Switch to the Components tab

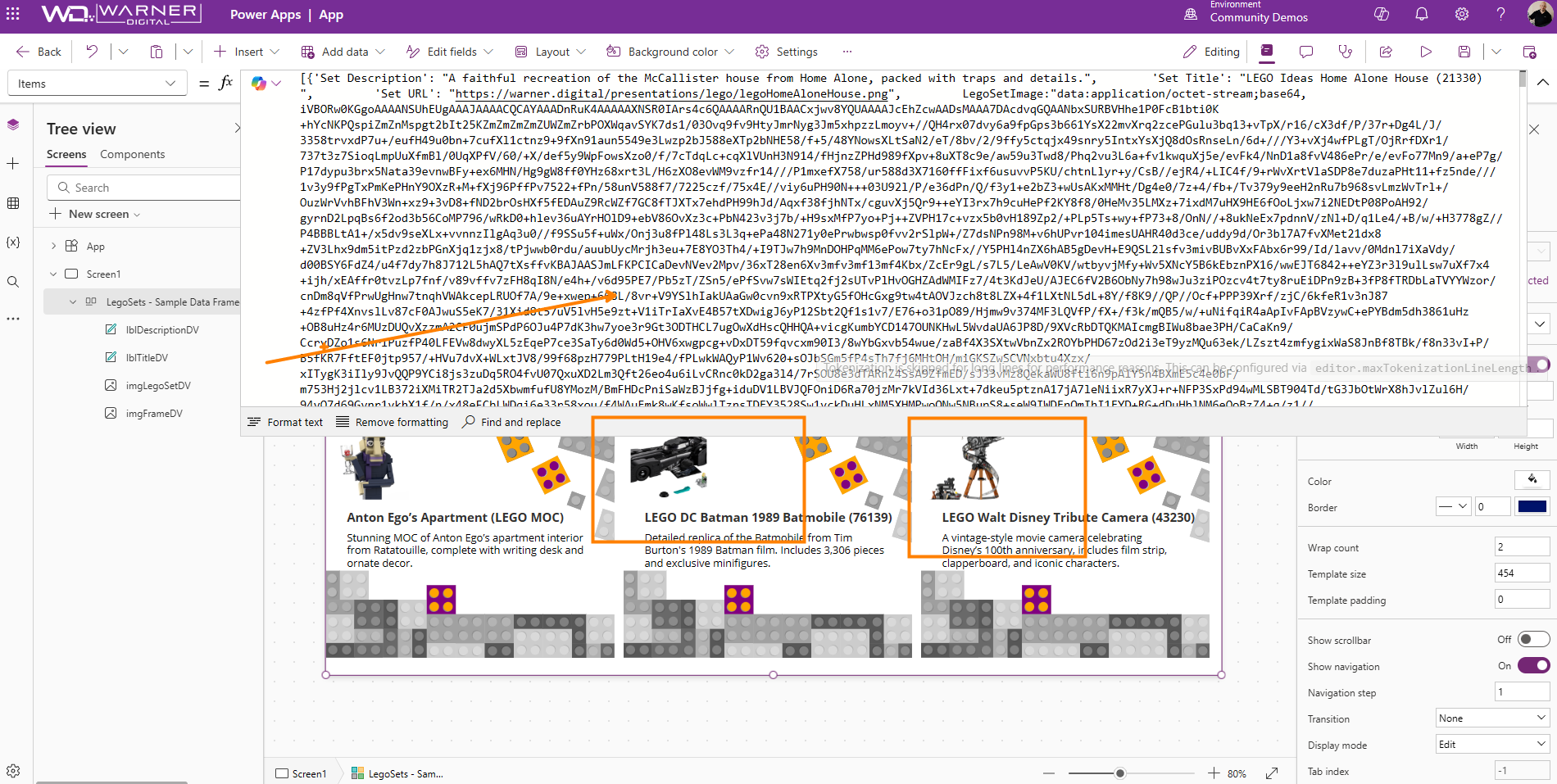tap(132, 154)
